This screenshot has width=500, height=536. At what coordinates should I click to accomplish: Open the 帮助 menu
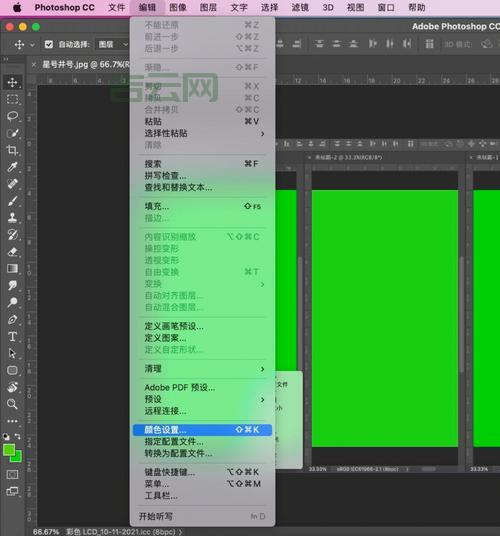click(417, 8)
